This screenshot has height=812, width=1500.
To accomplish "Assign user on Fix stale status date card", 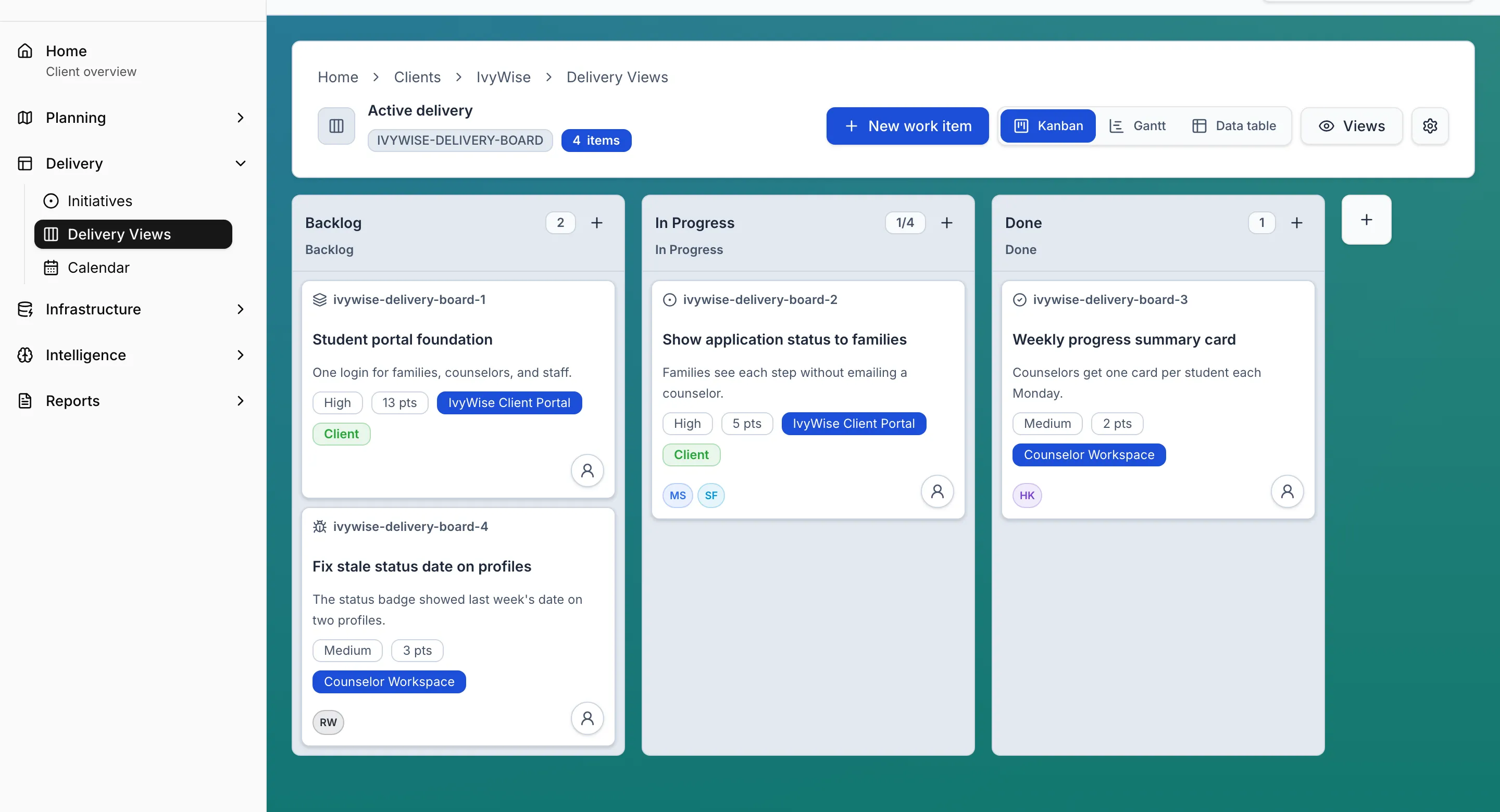I will [x=587, y=718].
